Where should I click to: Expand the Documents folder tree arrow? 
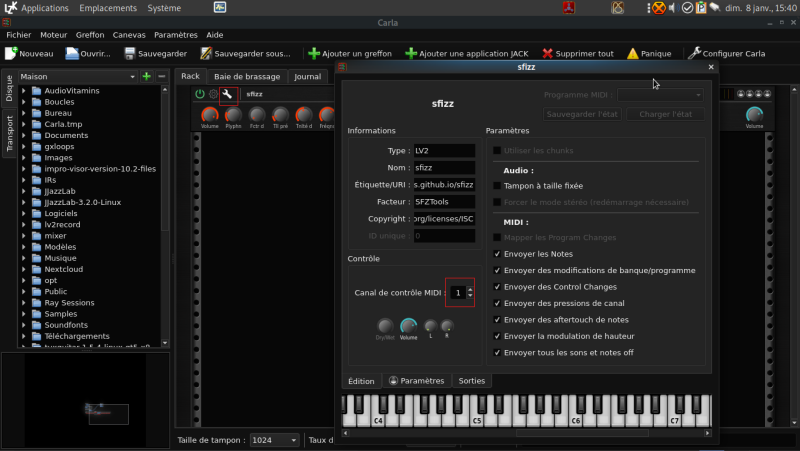[x=23, y=136]
